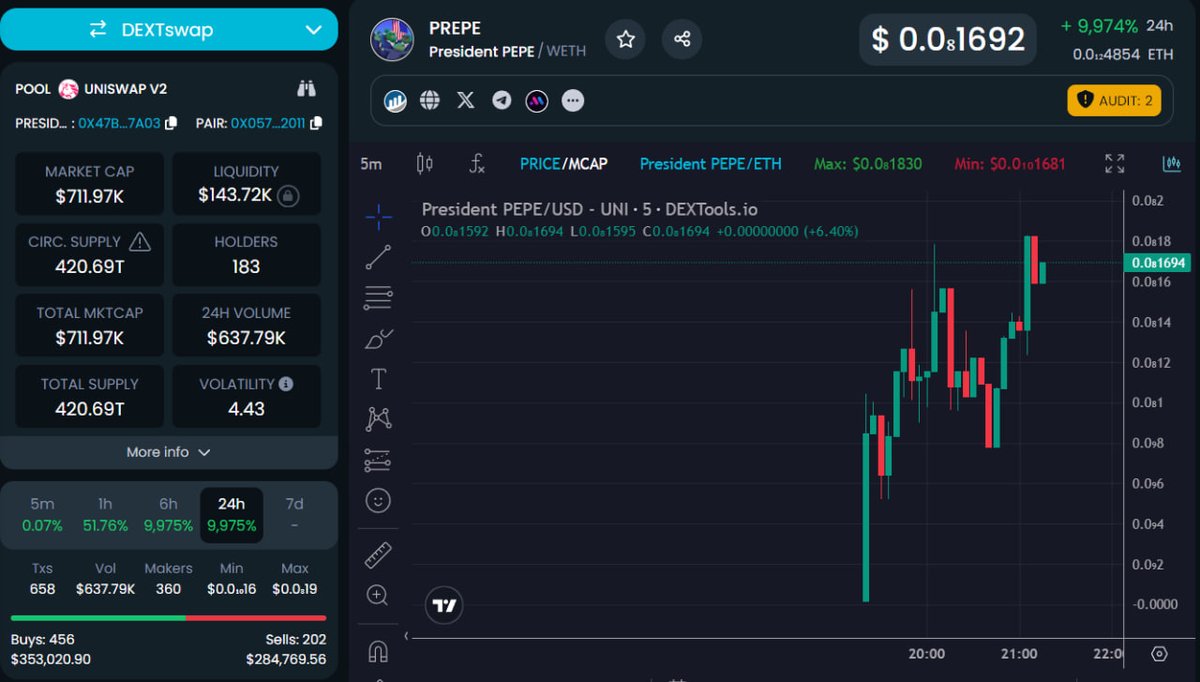Open the Telegram social link
Image resolution: width=1200 pixels, height=682 pixels.
tap(502, 100)
